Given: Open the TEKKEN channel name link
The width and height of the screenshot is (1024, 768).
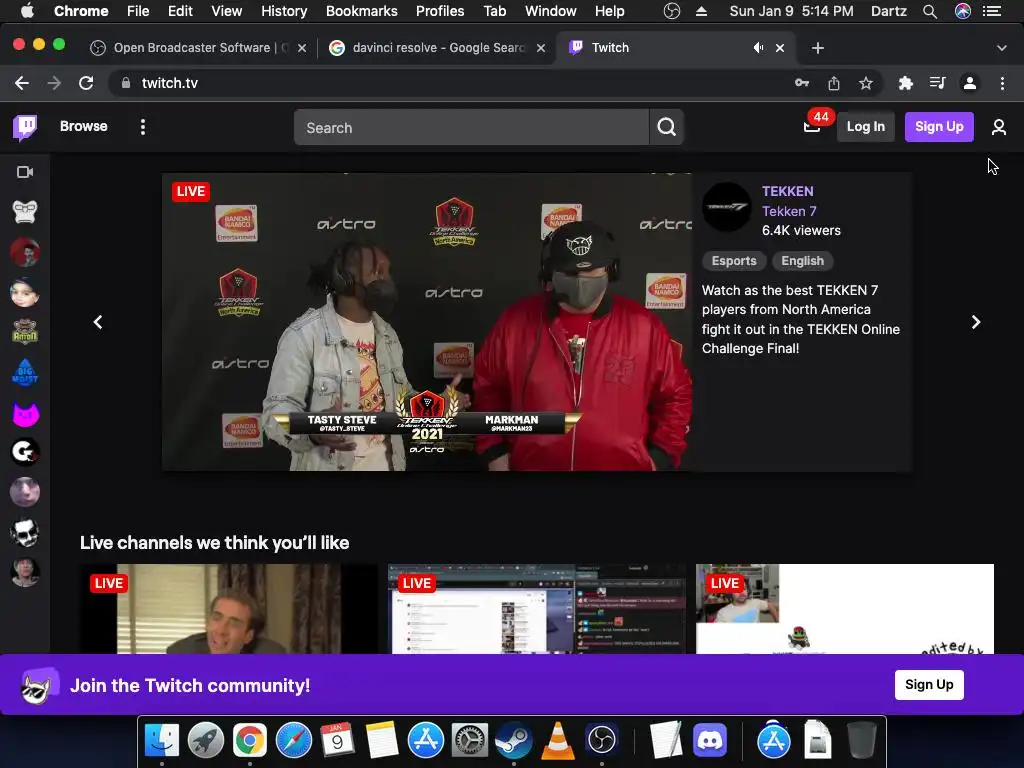Looking at the screenshot, I should click(x=788, y=191).
